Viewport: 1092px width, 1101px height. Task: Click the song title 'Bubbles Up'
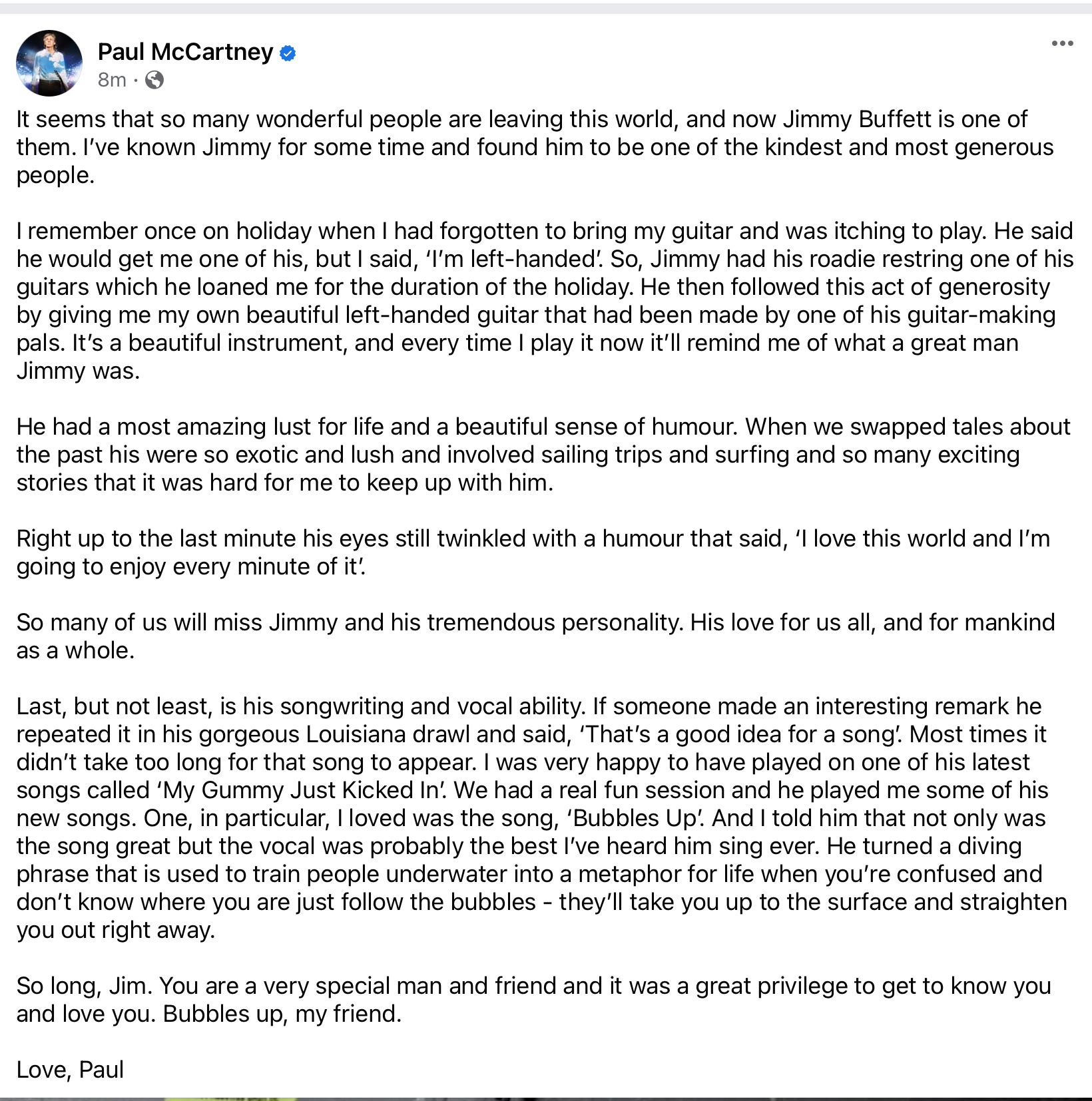click(634, 818)
